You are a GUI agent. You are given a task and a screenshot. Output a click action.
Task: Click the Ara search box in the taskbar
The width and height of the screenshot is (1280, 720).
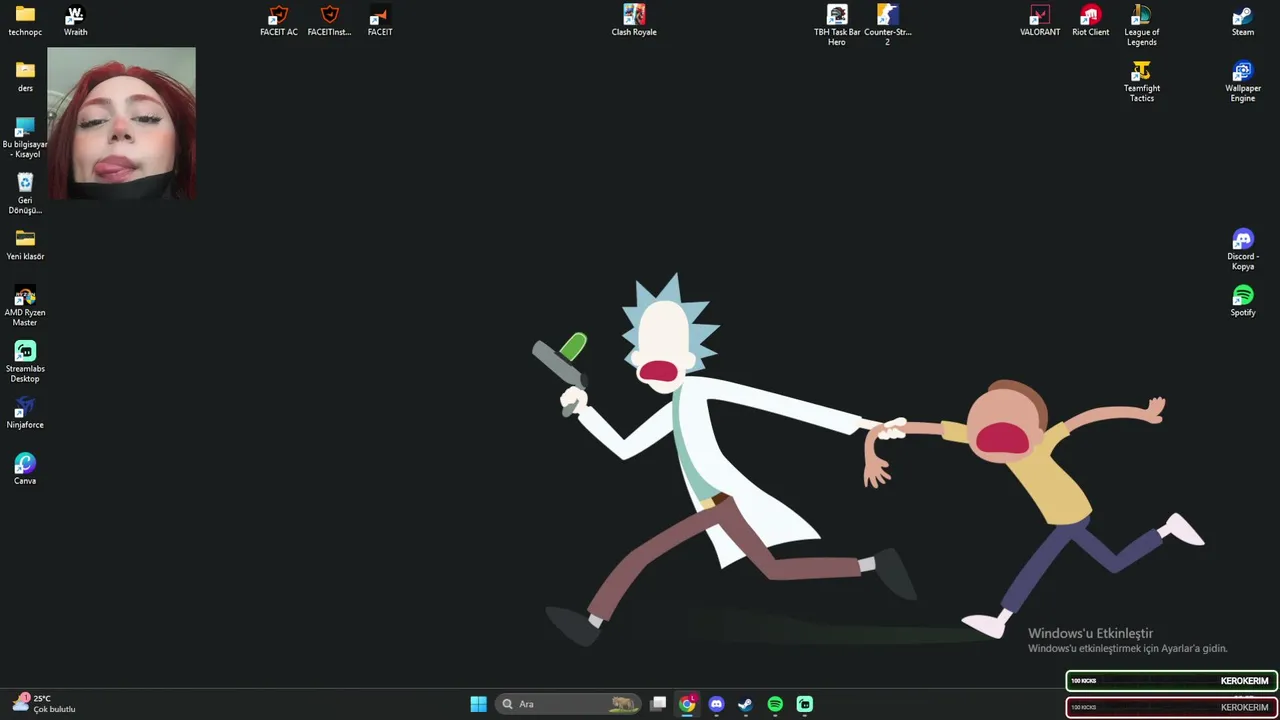pyautogui.click(x=567, y=704)
